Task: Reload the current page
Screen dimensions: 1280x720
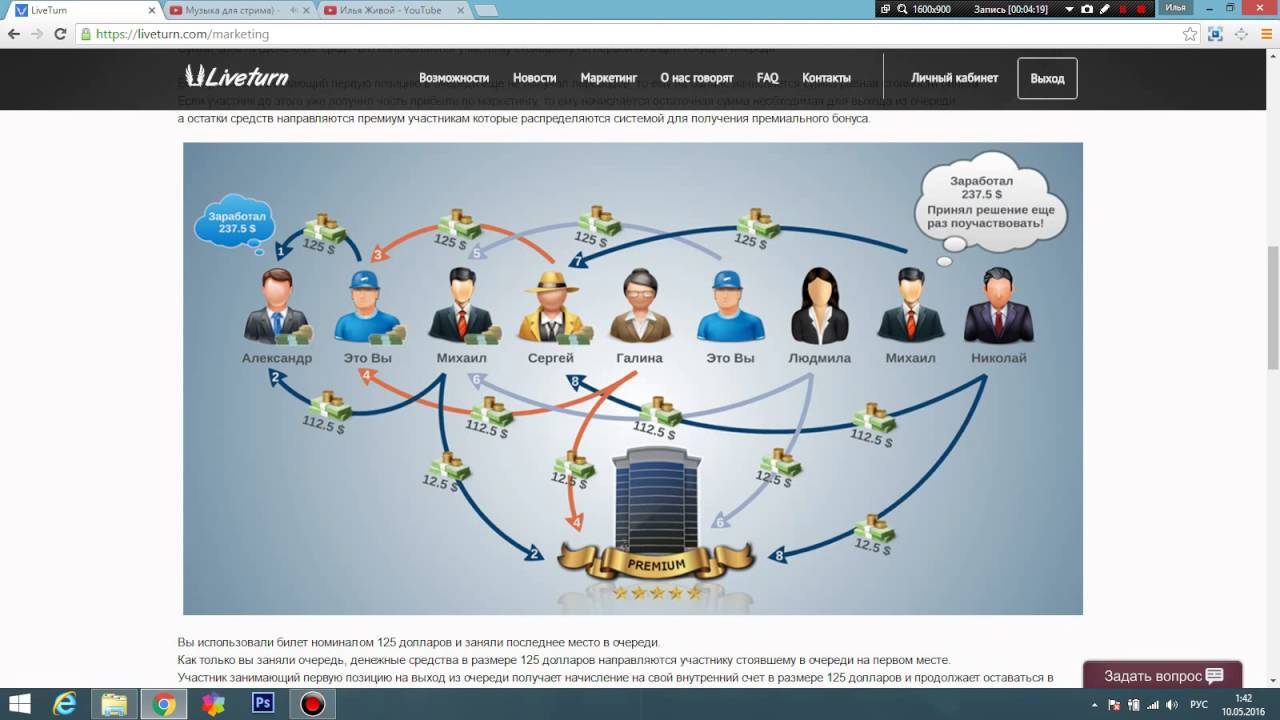Action: tap(60, 33)
